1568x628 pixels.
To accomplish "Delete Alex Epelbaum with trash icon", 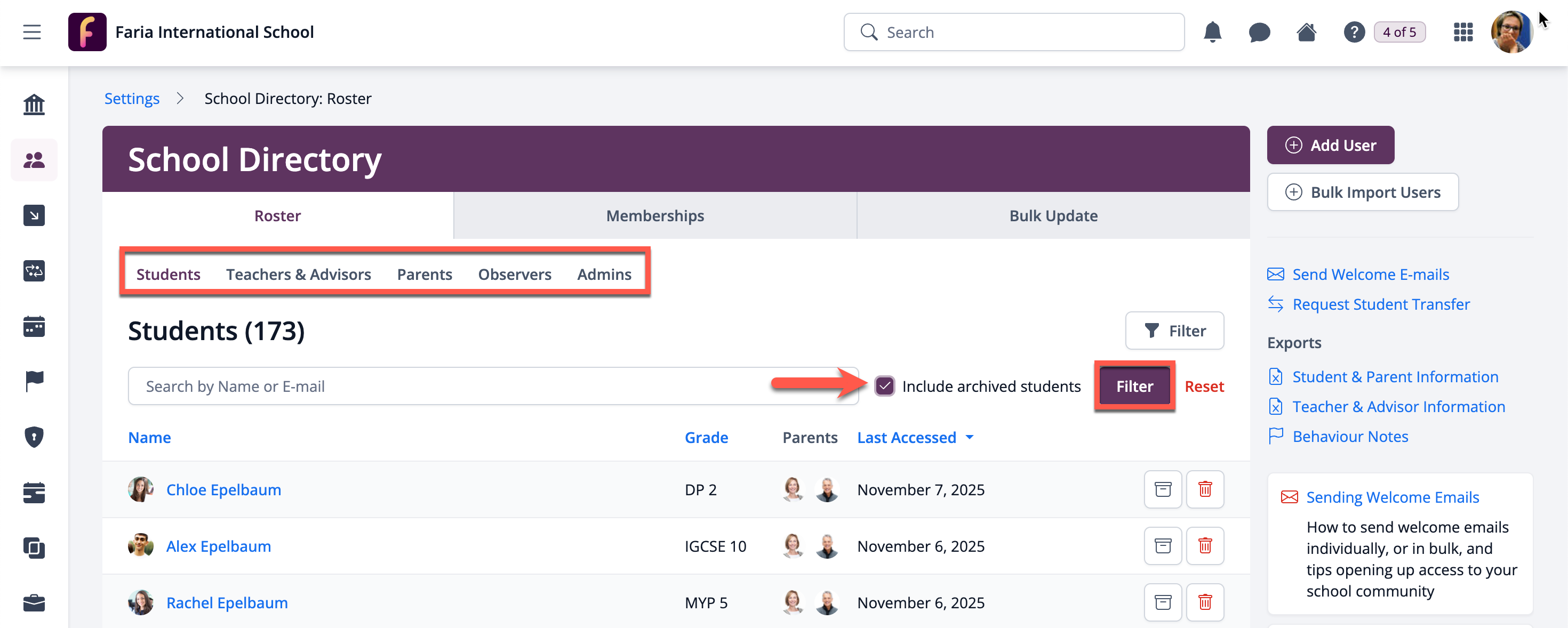I will pos(1205,546).
